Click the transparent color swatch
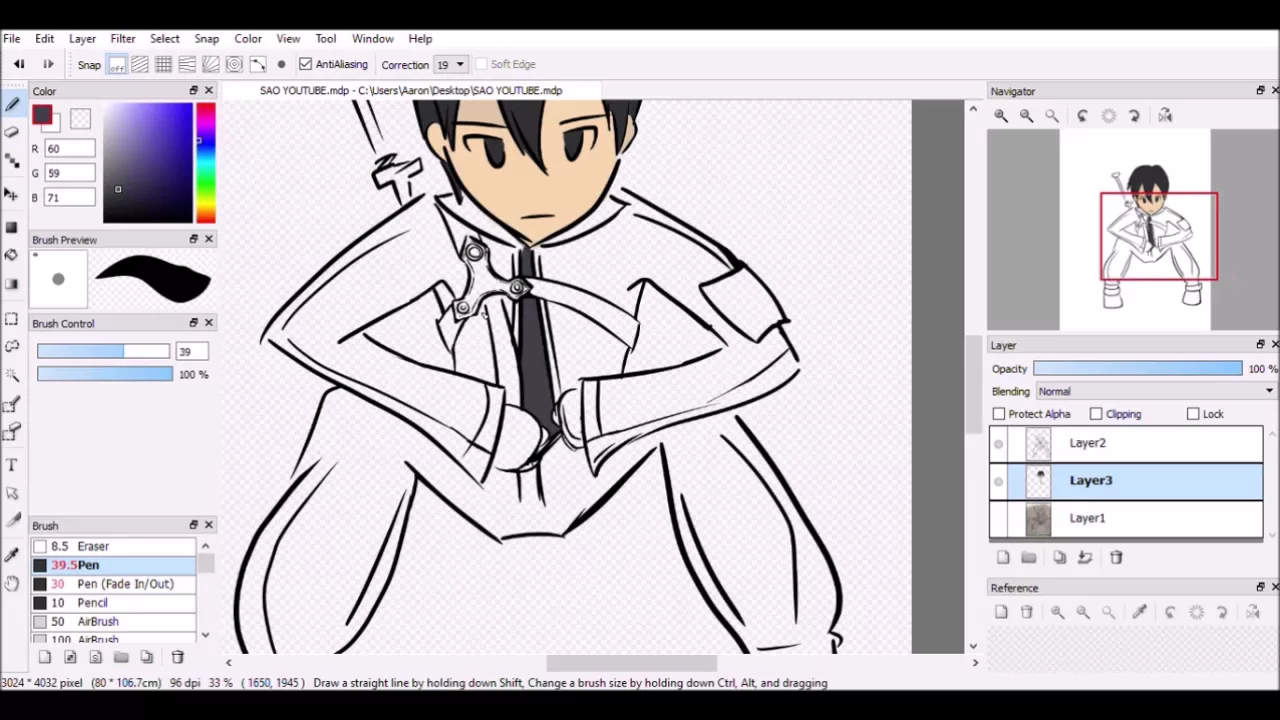Image resolution: width=1280 pixels, height=720 pixels. tap(80, 118)
